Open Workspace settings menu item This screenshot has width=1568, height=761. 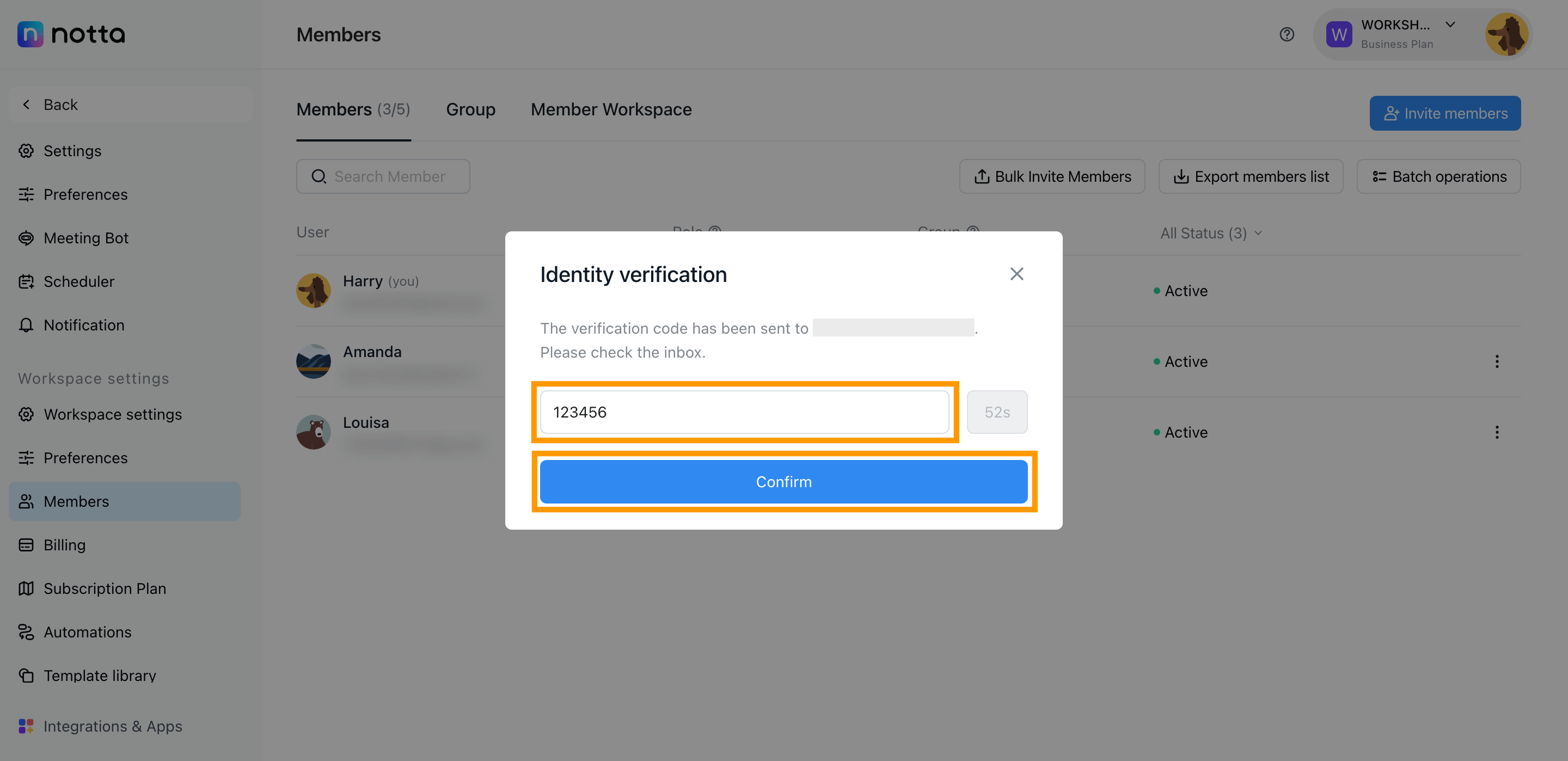click(125, 414)
